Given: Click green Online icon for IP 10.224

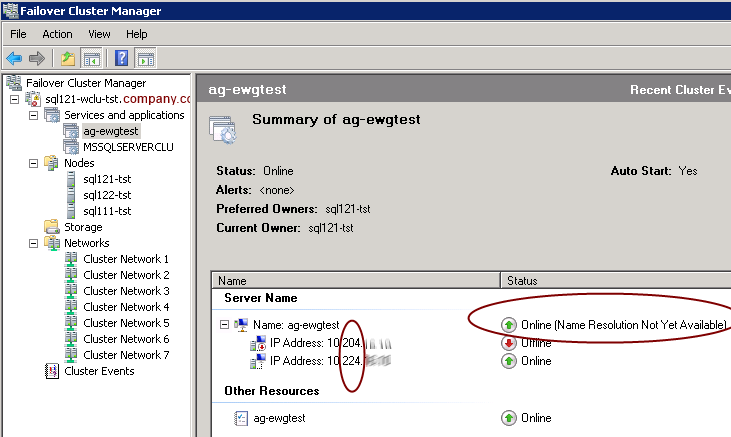Looking at the screenshot, I should [x=509, y=361].
